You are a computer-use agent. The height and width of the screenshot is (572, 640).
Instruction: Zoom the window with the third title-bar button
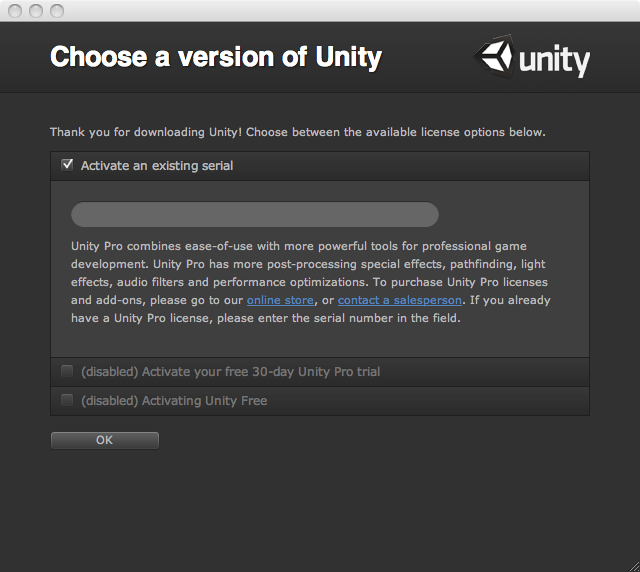click(57, 11)
